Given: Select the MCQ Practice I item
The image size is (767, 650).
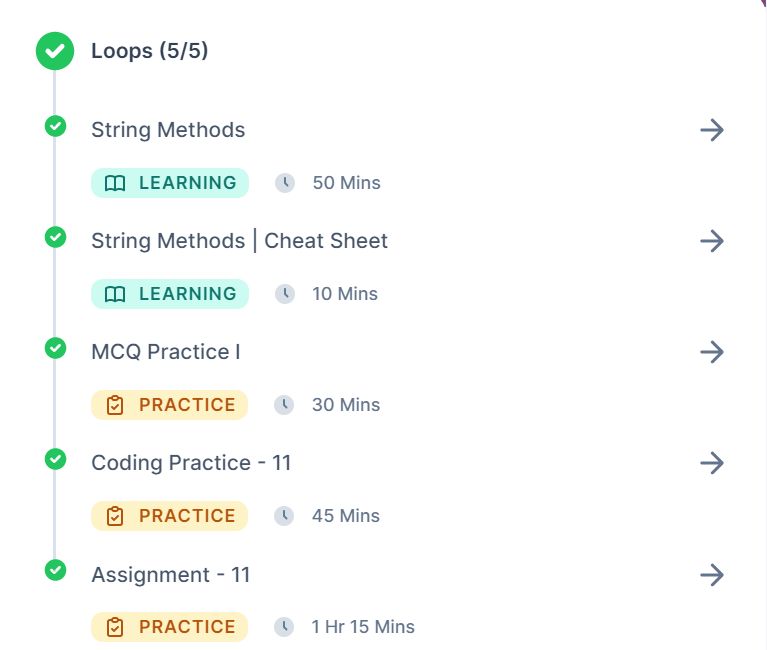Looking at the screenshot, I should click(166, 352).
